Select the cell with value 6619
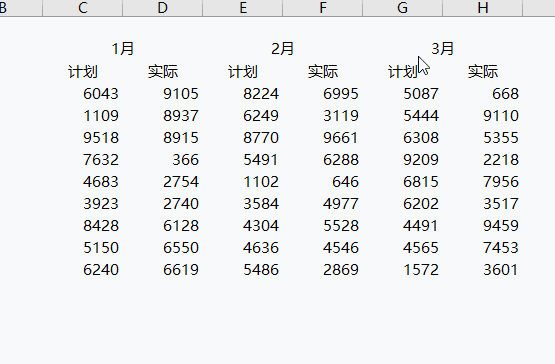This screenshot has height=364, width=555. point(162,270)
